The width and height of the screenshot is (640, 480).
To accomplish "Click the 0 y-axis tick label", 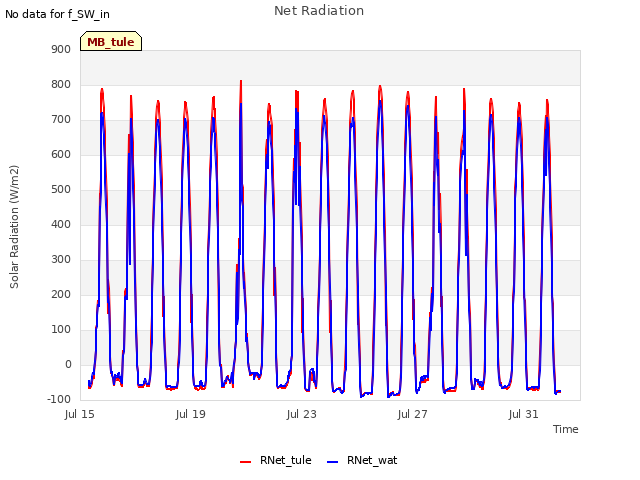I will tap(68, 364).
